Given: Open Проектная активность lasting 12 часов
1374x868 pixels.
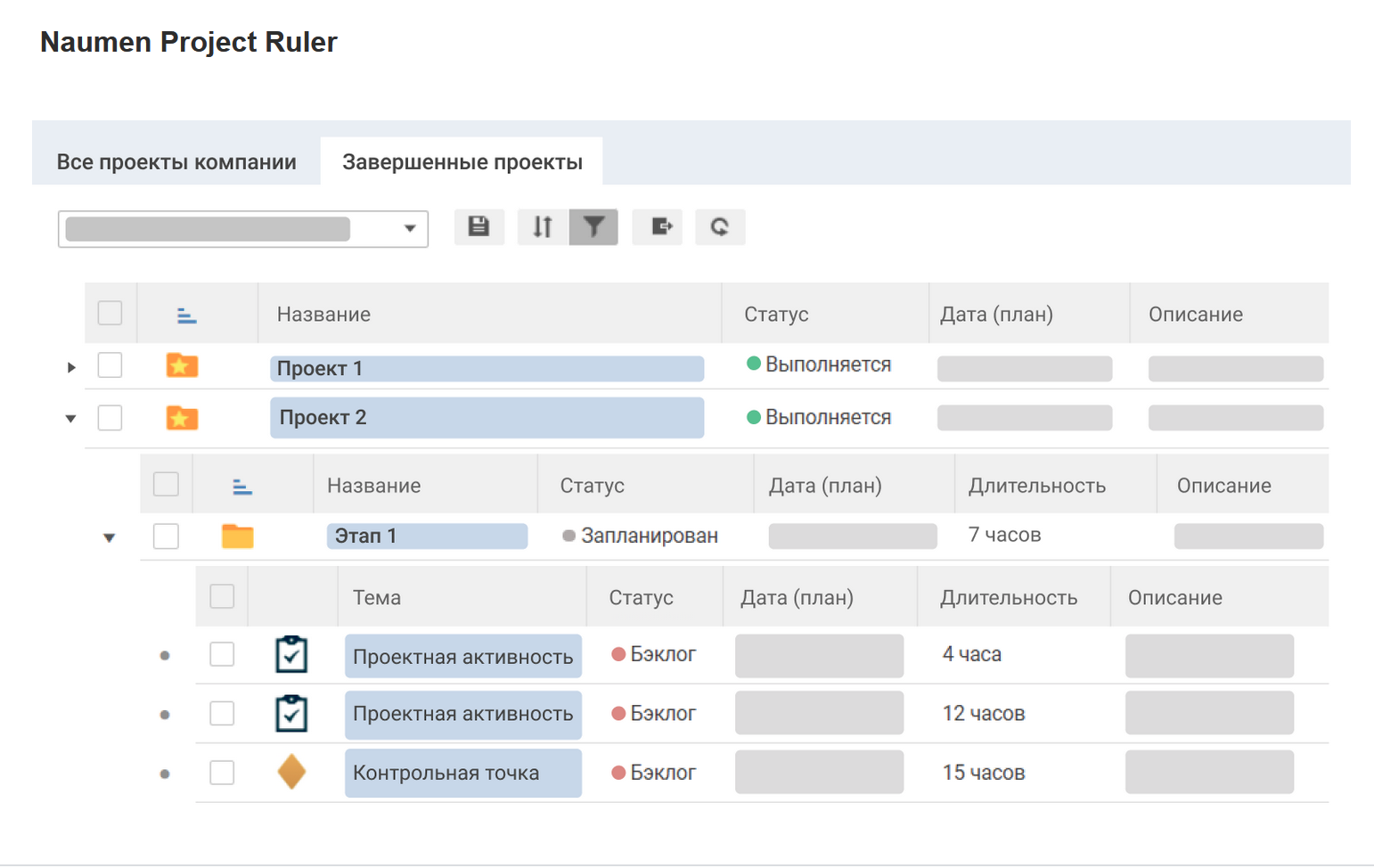Looking at the screenshot, I should [x=463, y=714].
